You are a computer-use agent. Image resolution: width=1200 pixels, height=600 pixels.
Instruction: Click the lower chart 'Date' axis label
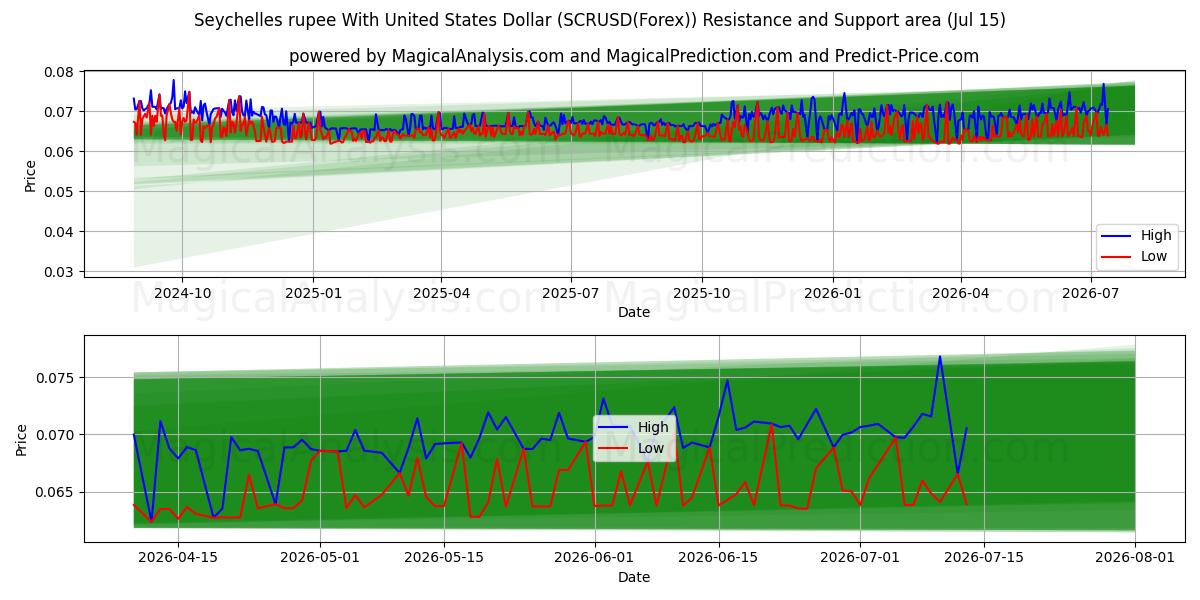point(634,577)
